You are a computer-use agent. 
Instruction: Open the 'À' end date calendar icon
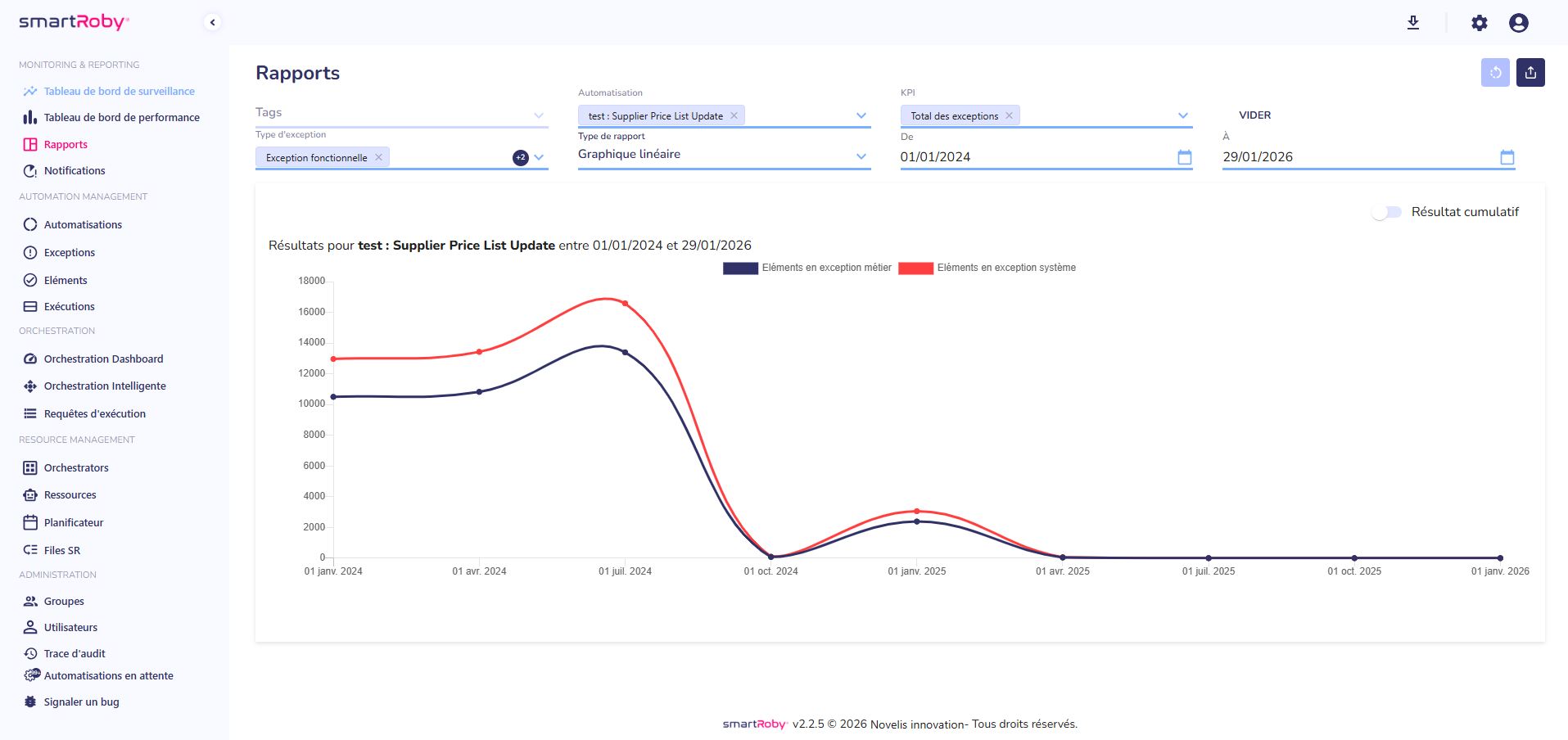[x=1507, y=157]
